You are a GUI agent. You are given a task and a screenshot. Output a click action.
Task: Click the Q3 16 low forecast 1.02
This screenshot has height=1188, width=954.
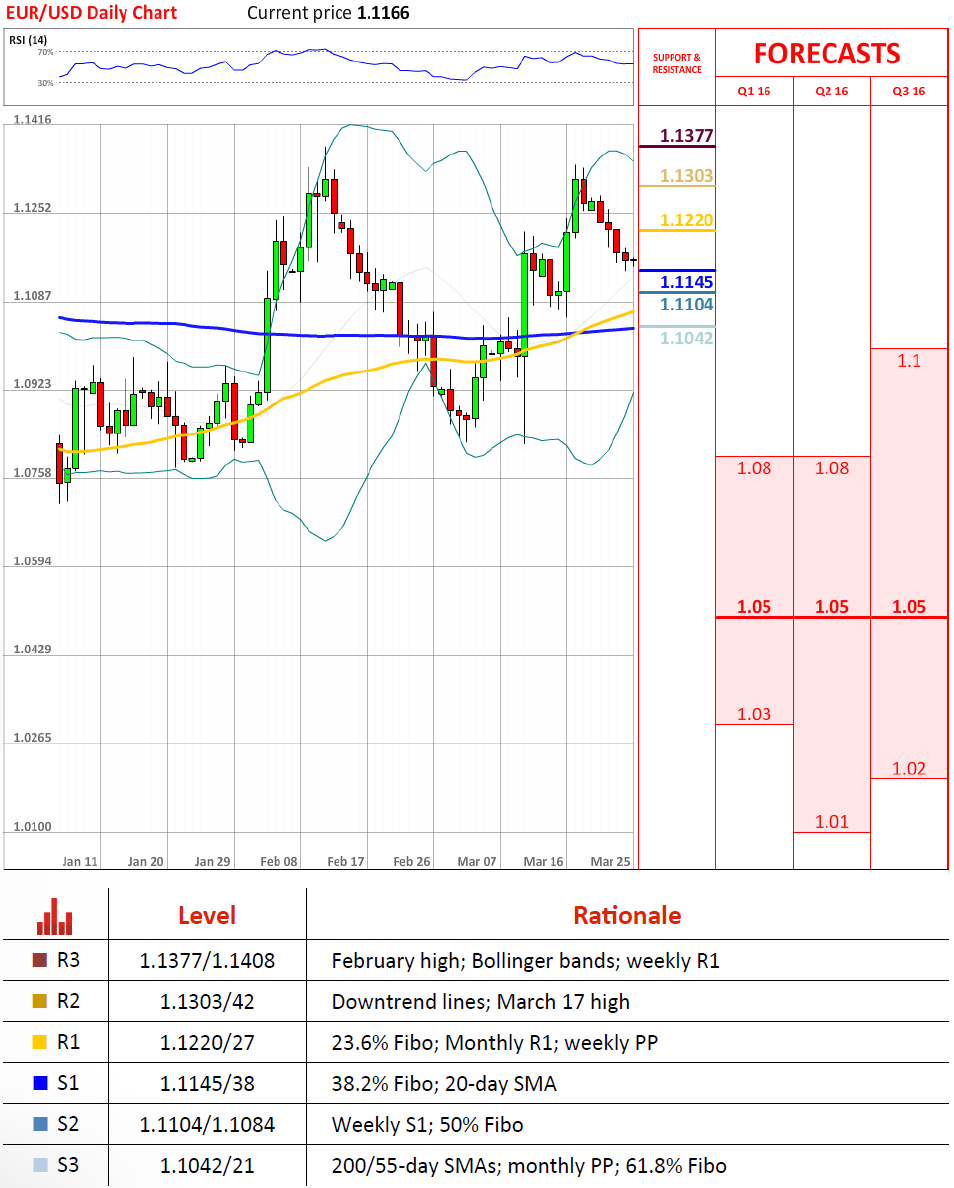(909, 768)
